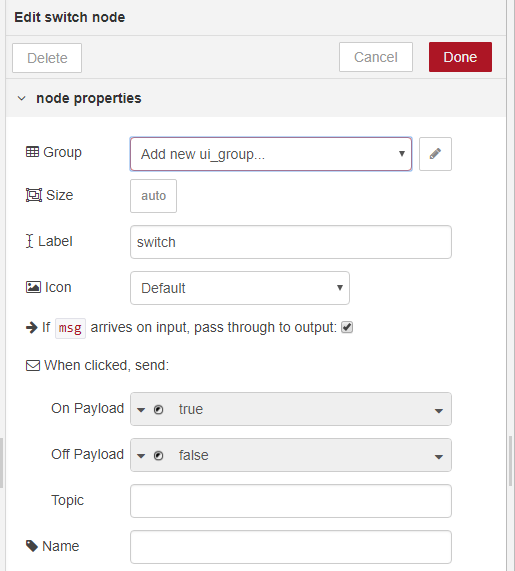Image resolution: width=515 pixels, height=571 pixels.
Task: Click the arrow icon beside 'If msg'
Action: coord(32,327)
